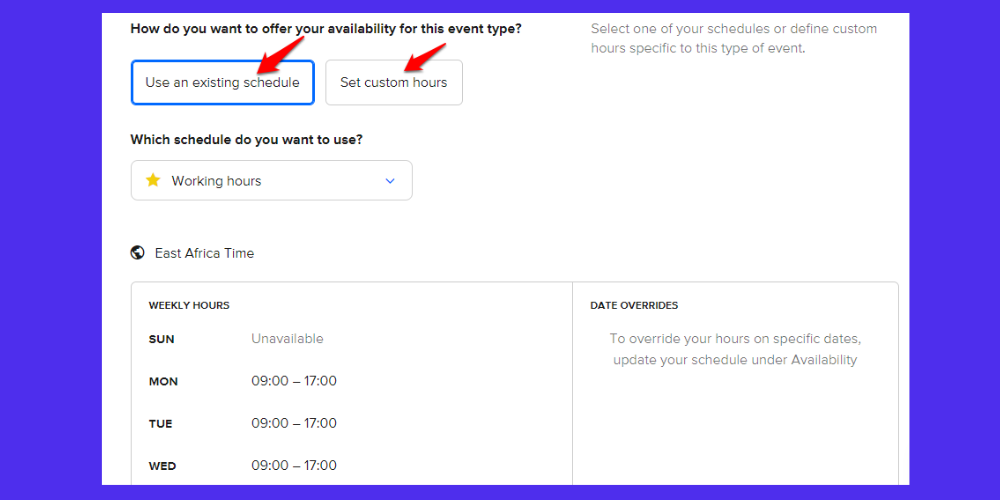This screenshot has height=500, width=1000.
Task: Click the DATE OVERRIDES heading
Action: (634, 305)
